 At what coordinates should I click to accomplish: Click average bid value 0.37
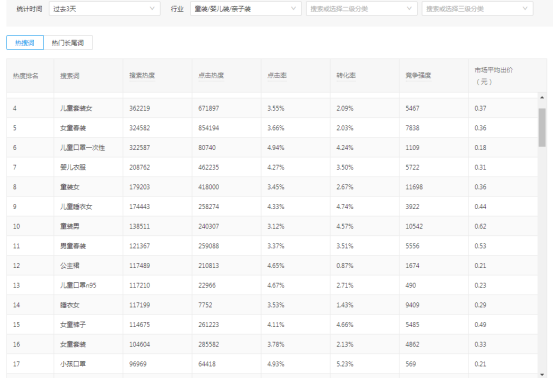pyautogui.click(x=480, y=108)
